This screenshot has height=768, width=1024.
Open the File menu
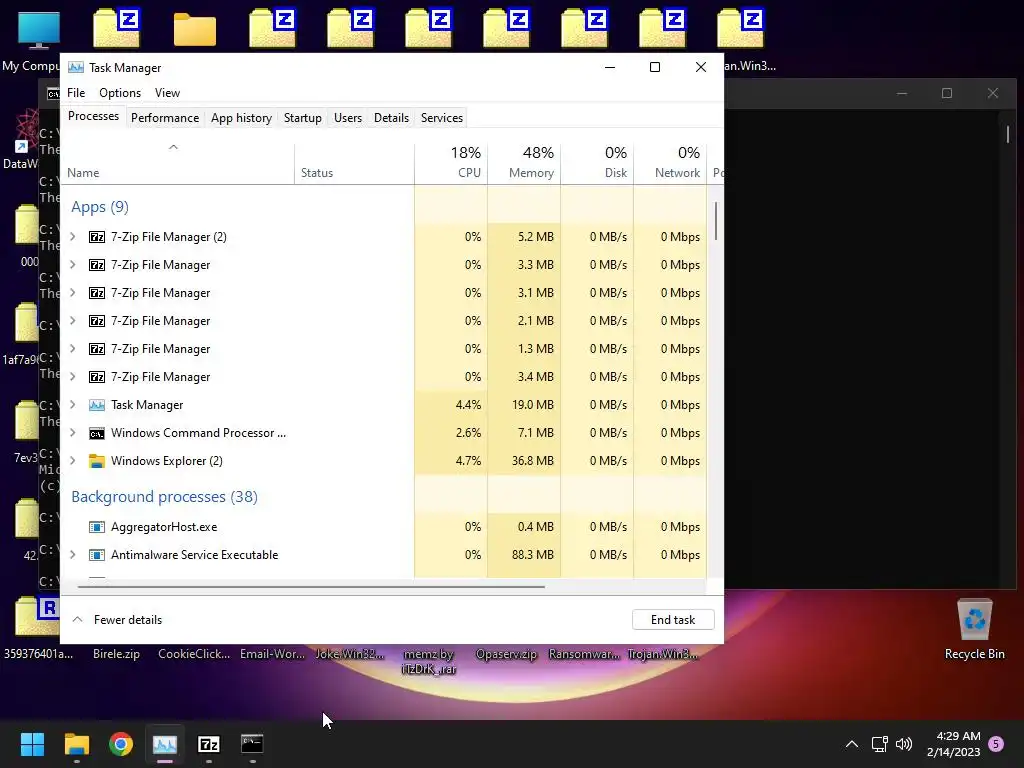[x=76, y=93]
